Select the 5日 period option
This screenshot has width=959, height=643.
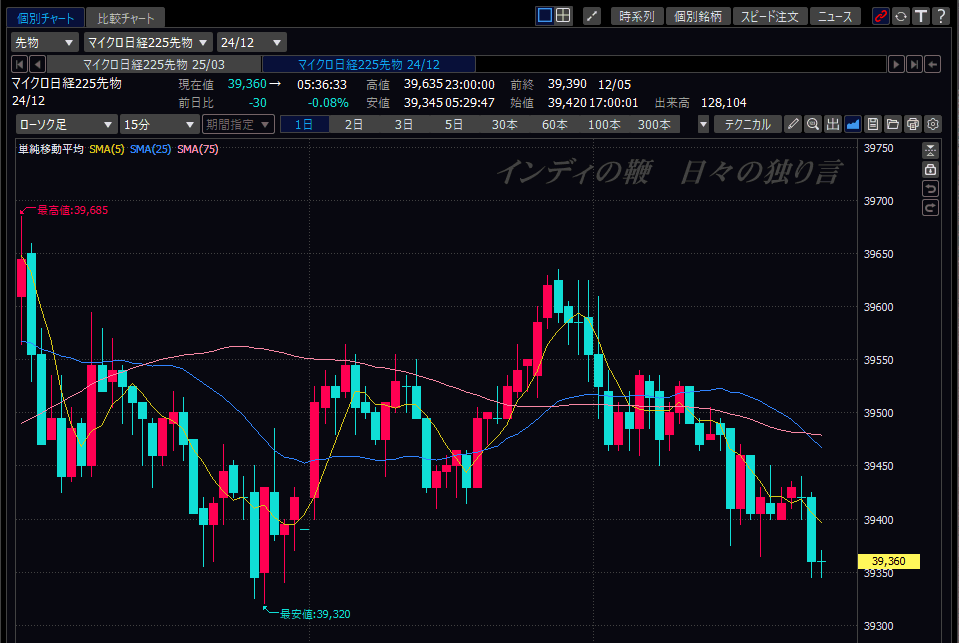[454, 124]
